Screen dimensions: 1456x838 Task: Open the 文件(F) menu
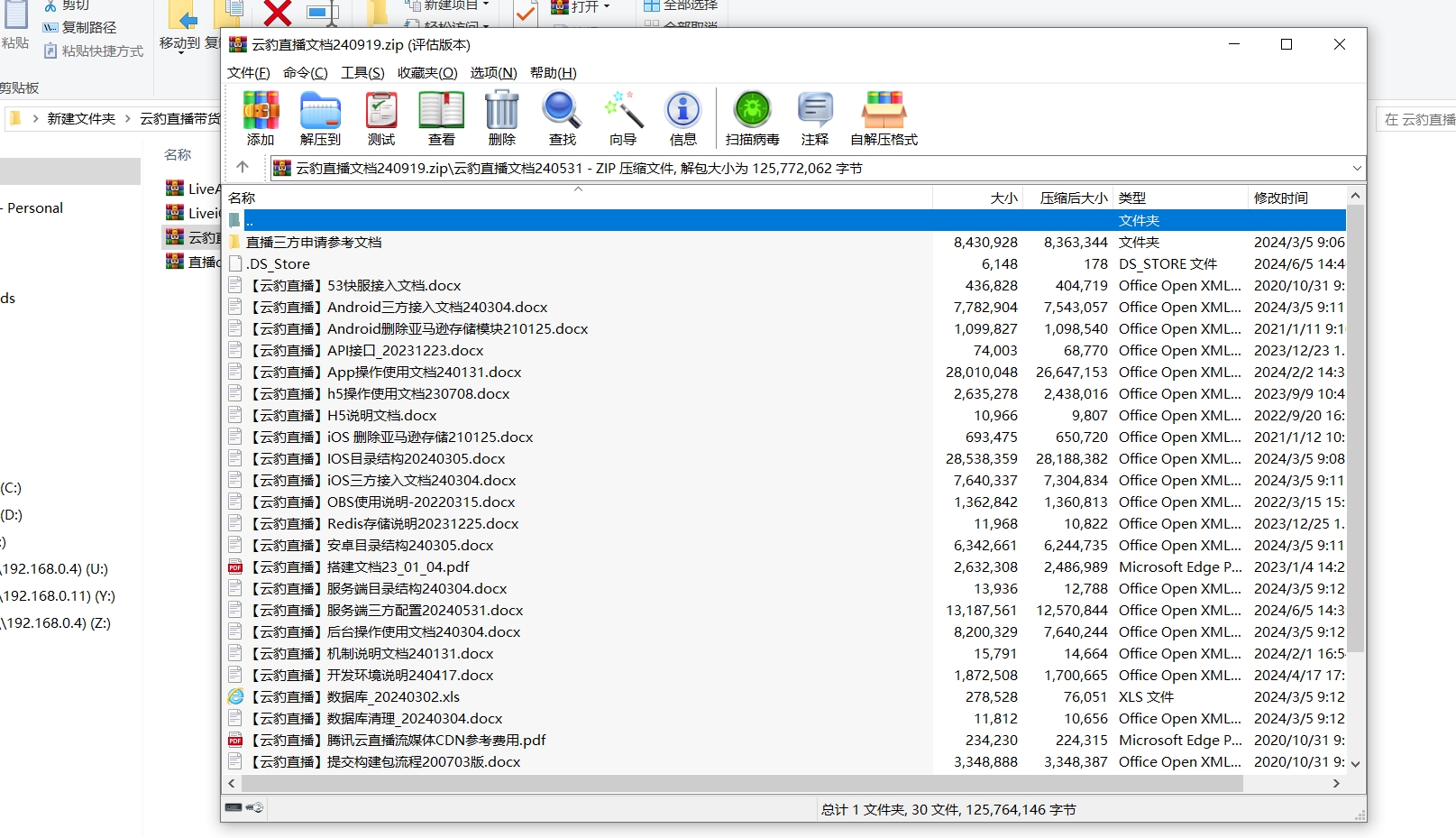point(249,72)
